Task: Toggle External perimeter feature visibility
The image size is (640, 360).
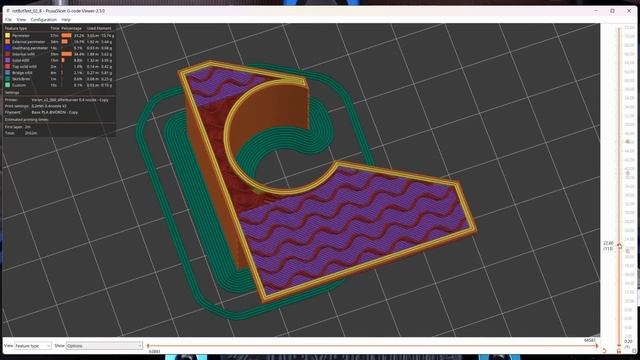Action: 59,42
